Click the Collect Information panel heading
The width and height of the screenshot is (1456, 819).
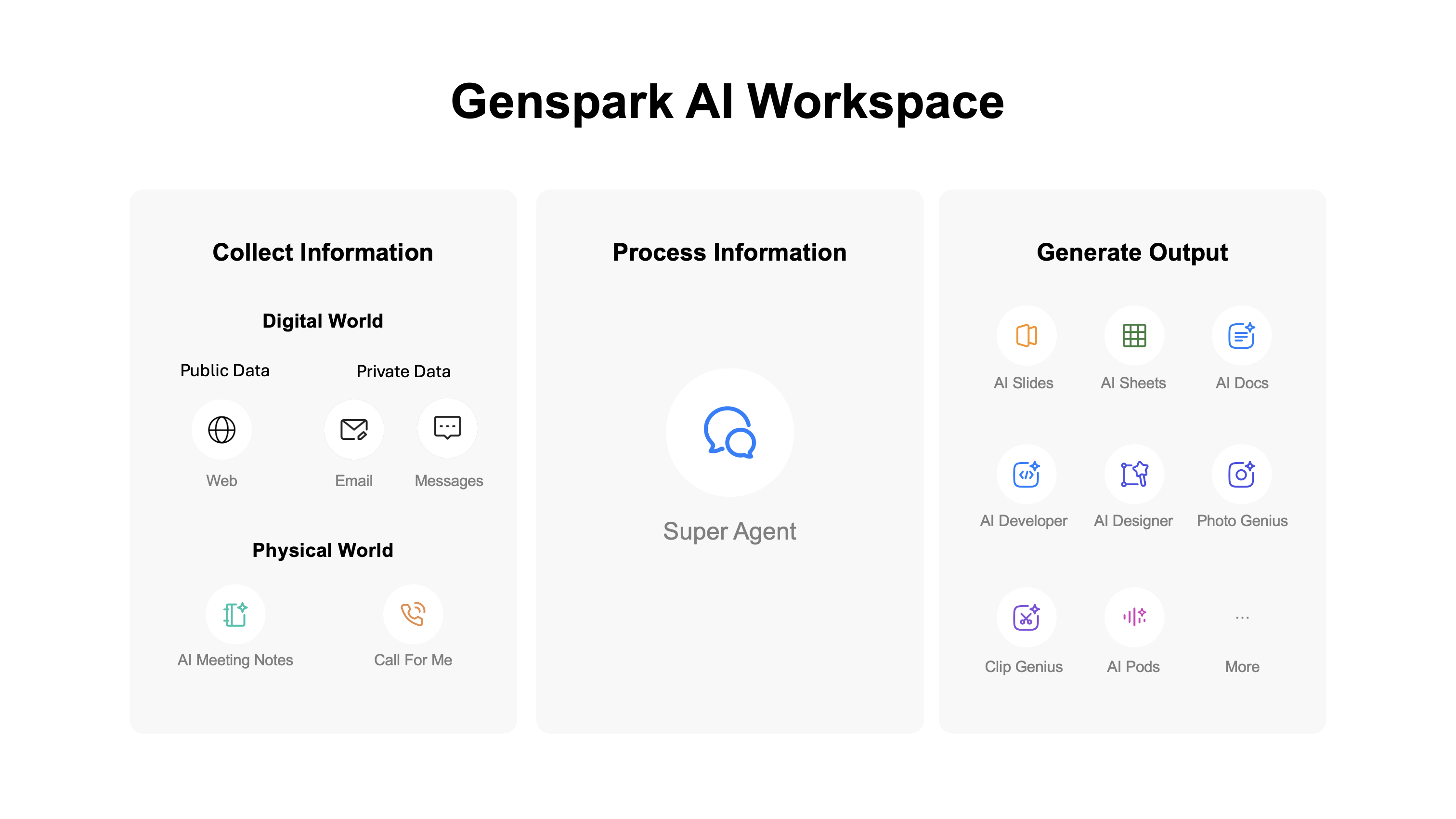click(x=323, y=252)
